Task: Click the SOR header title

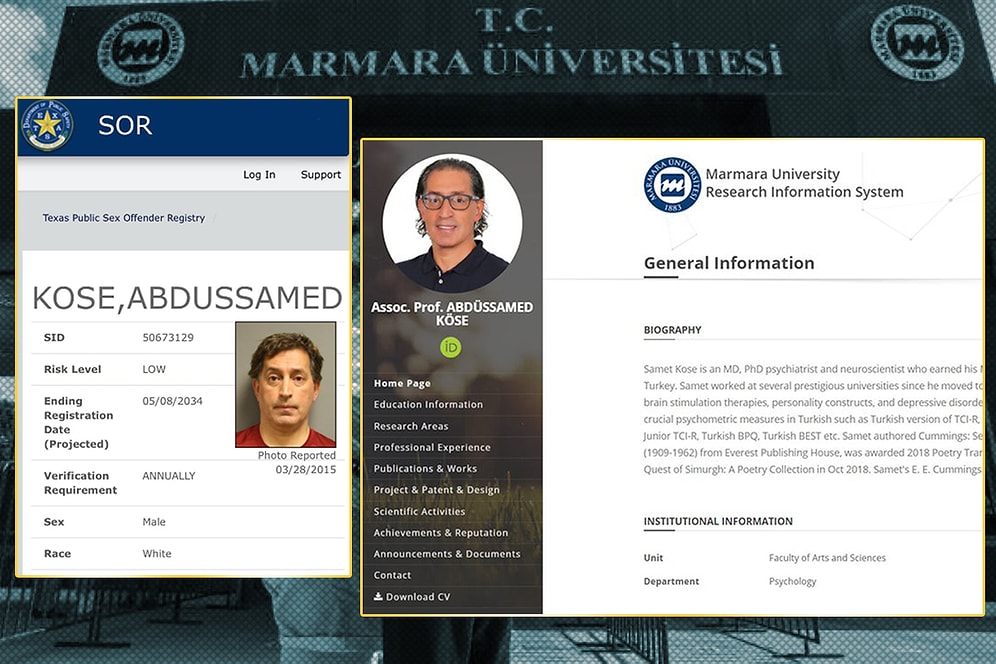Action: (125, 125)
